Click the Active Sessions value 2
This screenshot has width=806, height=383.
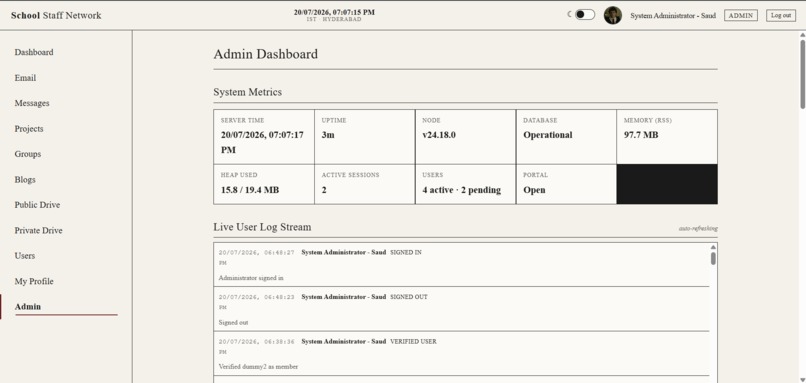pos(324,190)
